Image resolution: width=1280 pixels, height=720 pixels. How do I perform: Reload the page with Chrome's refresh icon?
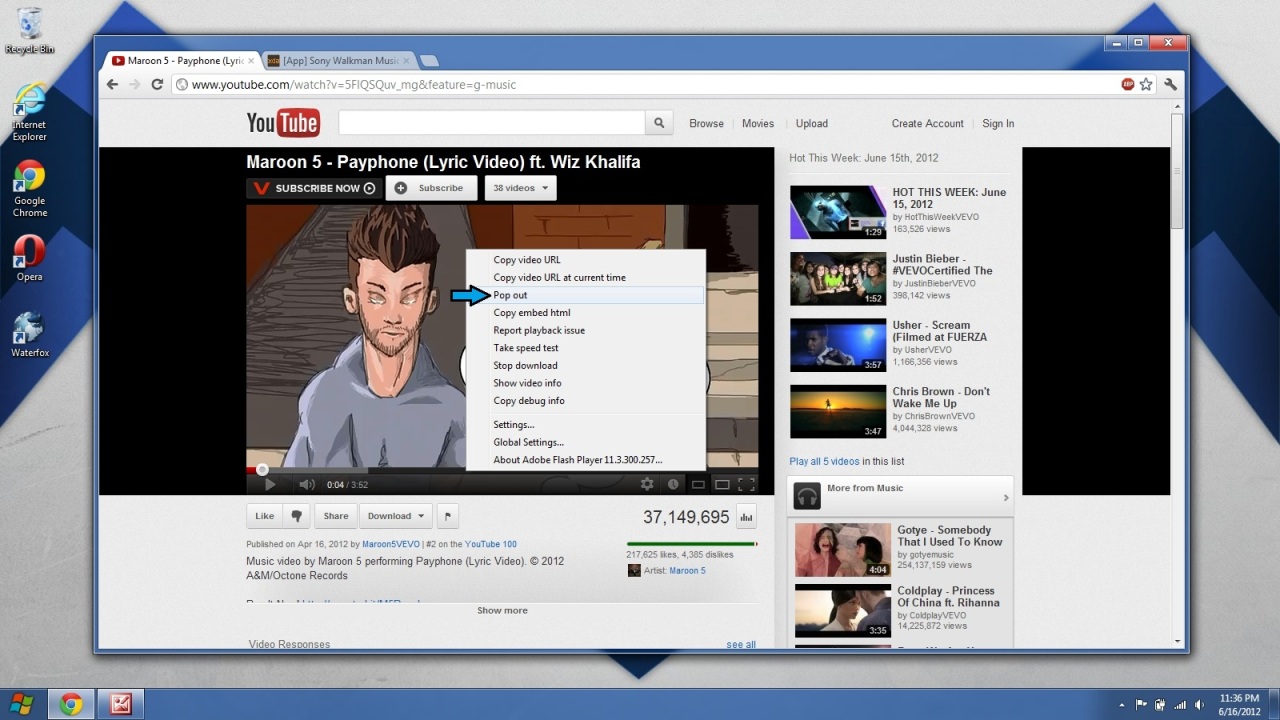coord(157,84)
